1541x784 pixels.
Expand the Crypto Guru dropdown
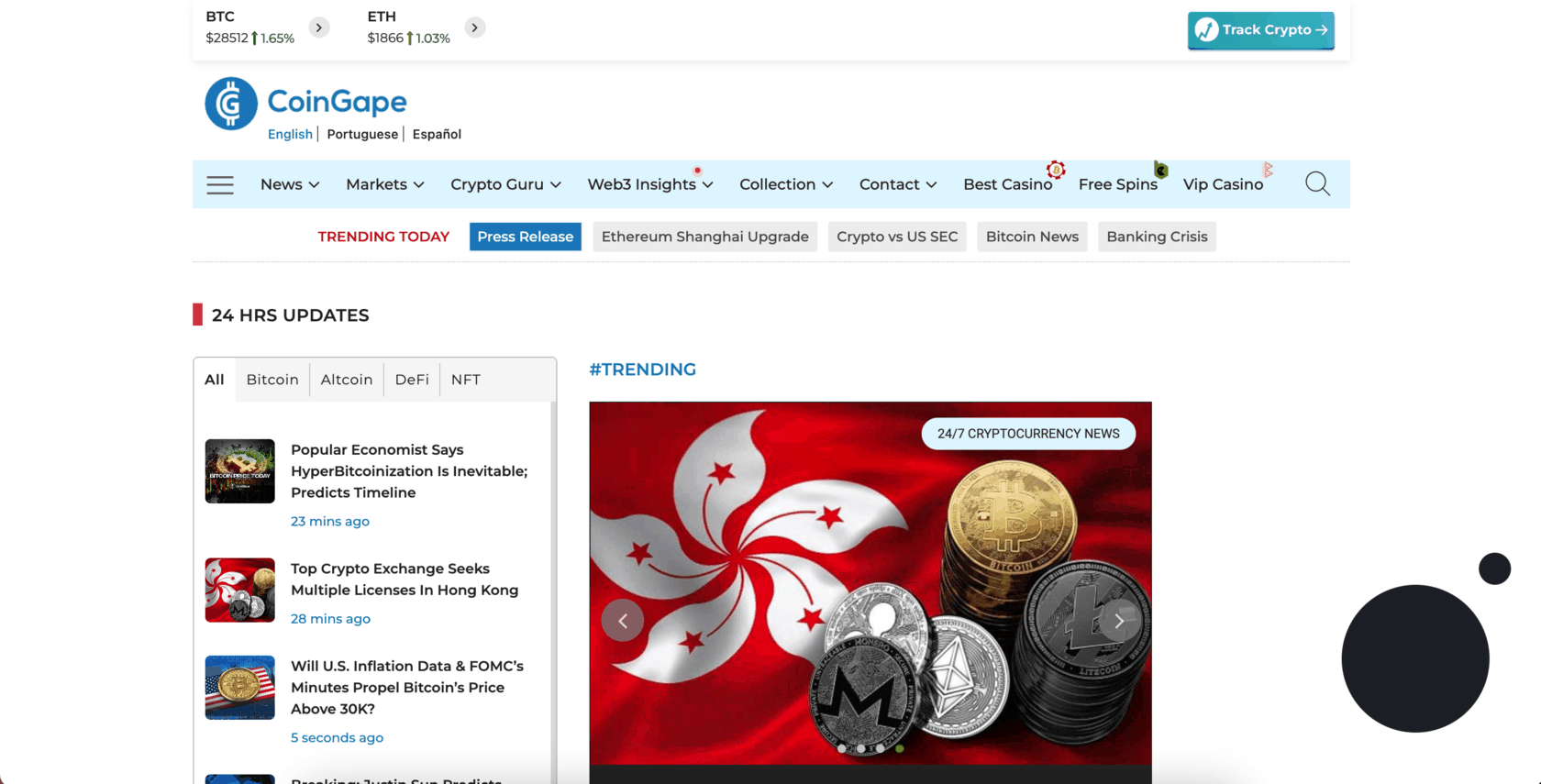point(505,184)
